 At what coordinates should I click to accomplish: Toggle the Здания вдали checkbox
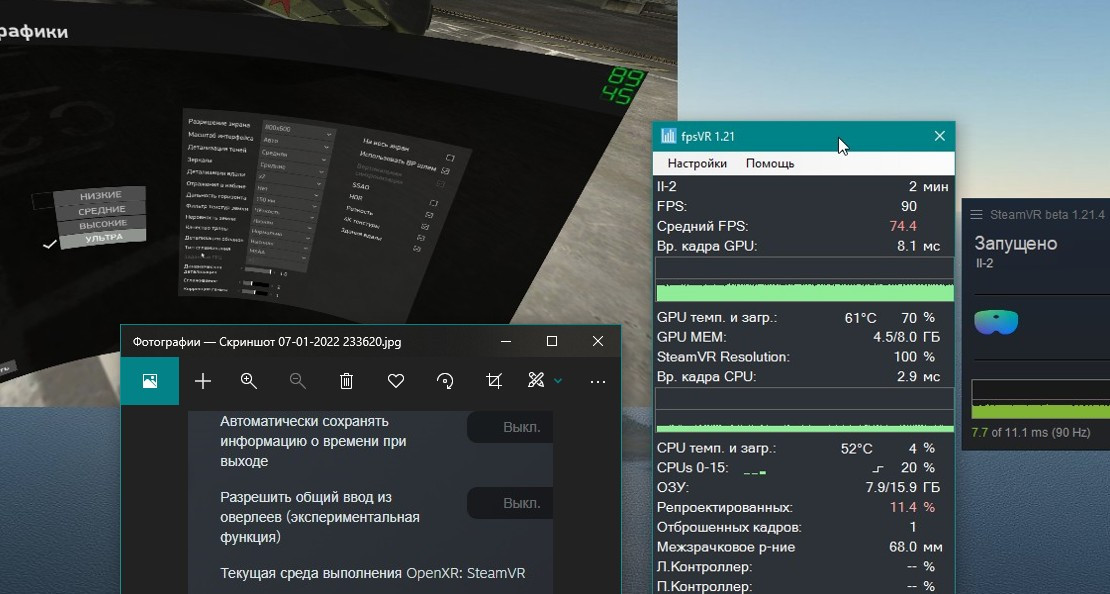tap(417, 249)
